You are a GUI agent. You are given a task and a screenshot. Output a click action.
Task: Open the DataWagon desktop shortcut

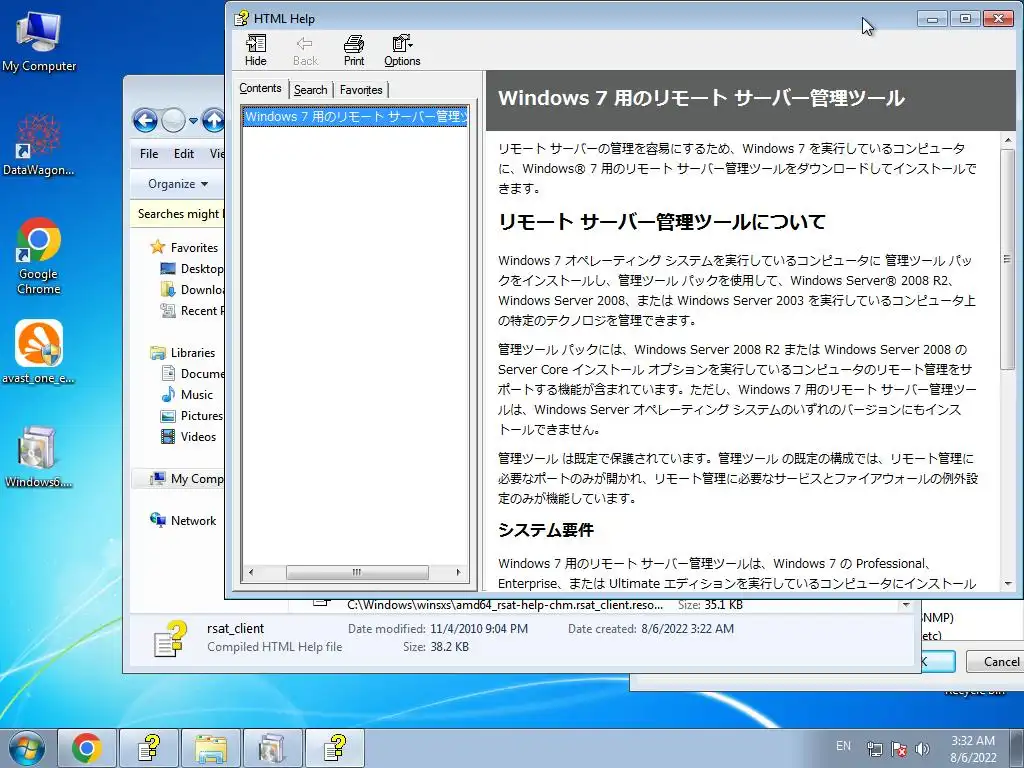39,145
